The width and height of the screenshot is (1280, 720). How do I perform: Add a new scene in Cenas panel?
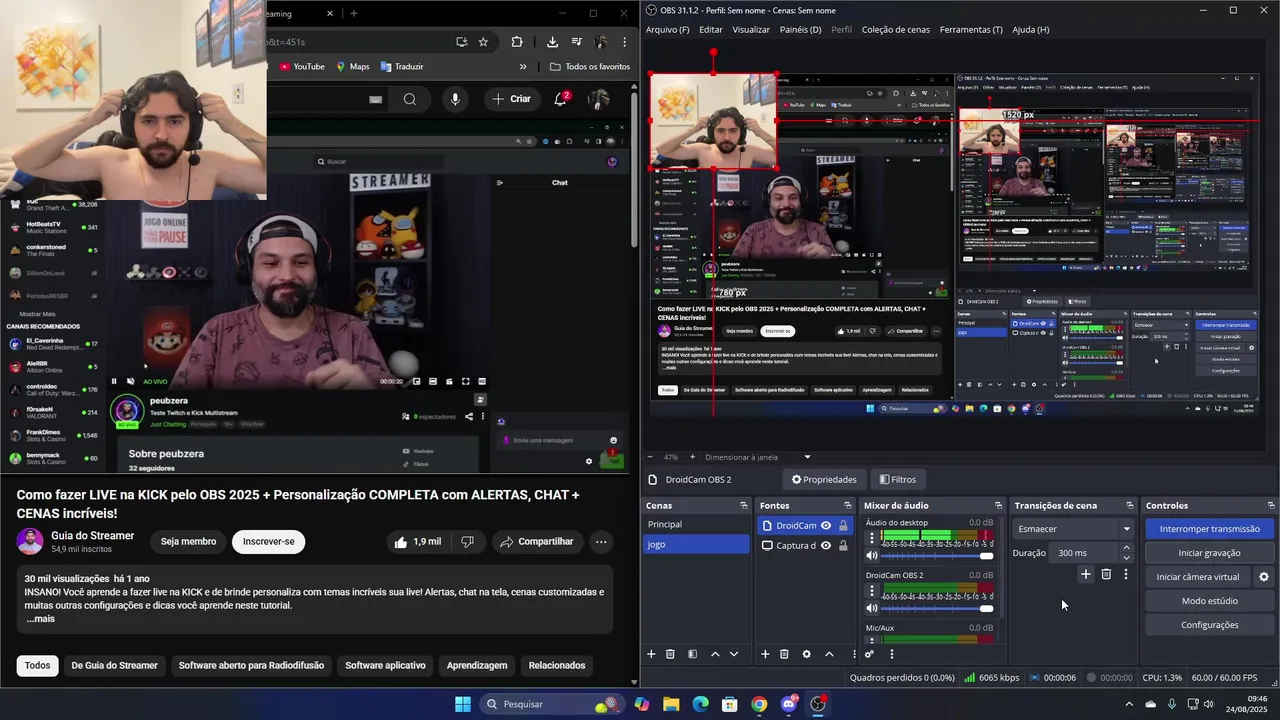click(x=651, y=654)
